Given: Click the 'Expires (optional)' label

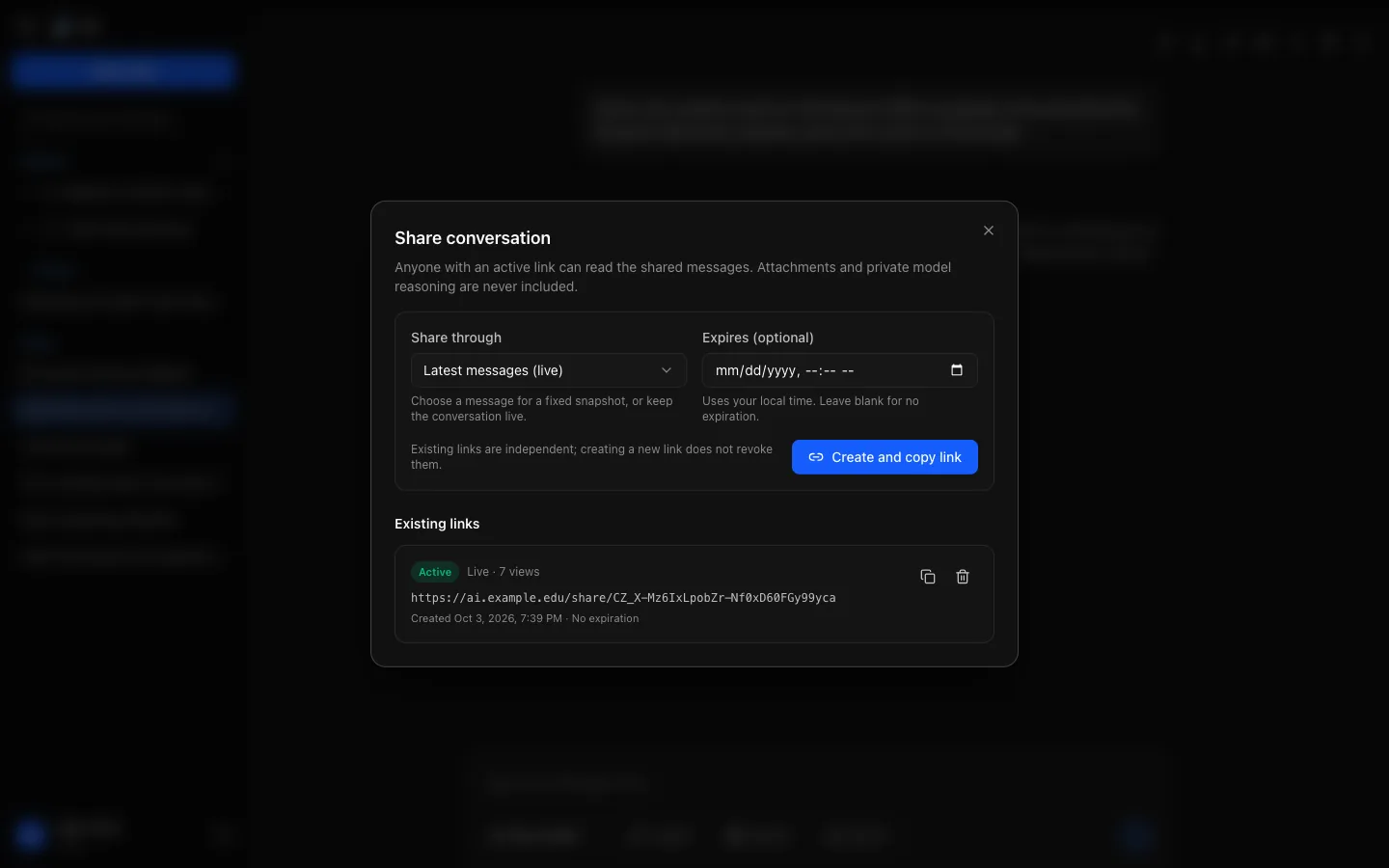Looking at the screenshot, I should point(758,338).
